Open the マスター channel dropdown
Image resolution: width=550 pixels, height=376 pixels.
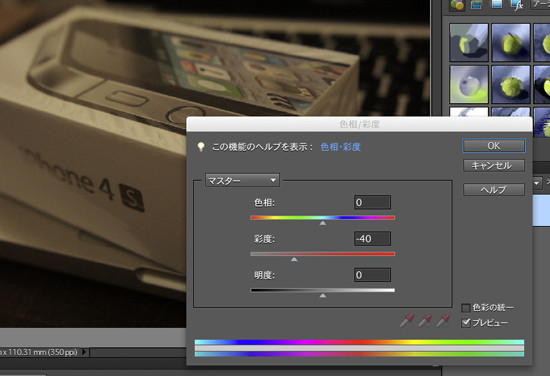(242, 180)
